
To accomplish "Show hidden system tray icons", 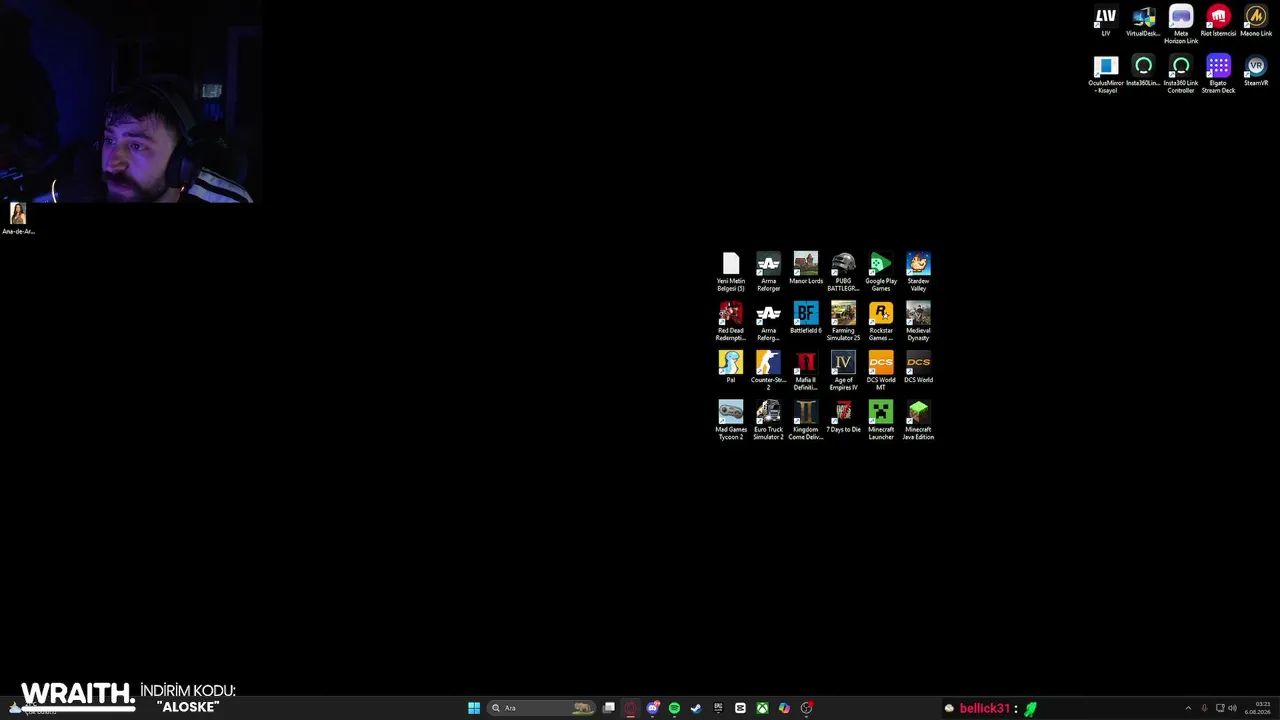I will pos(1188,708).
